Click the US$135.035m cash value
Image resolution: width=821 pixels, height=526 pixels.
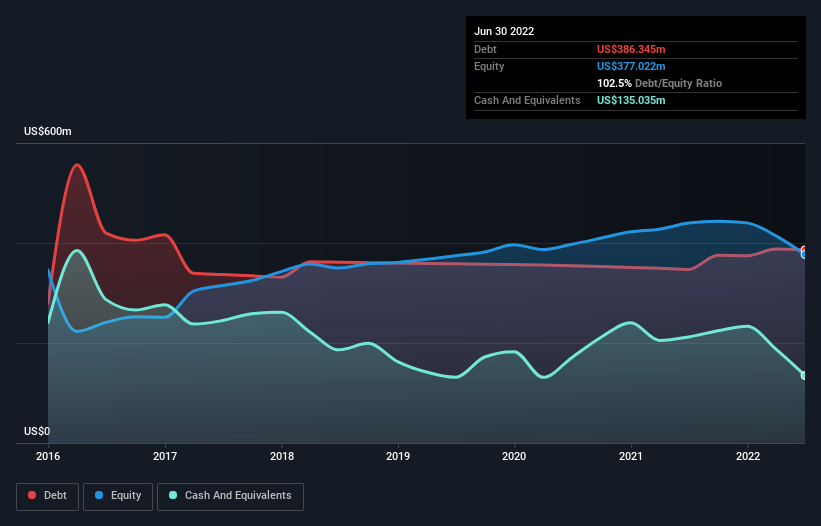[x=631, y=100]
